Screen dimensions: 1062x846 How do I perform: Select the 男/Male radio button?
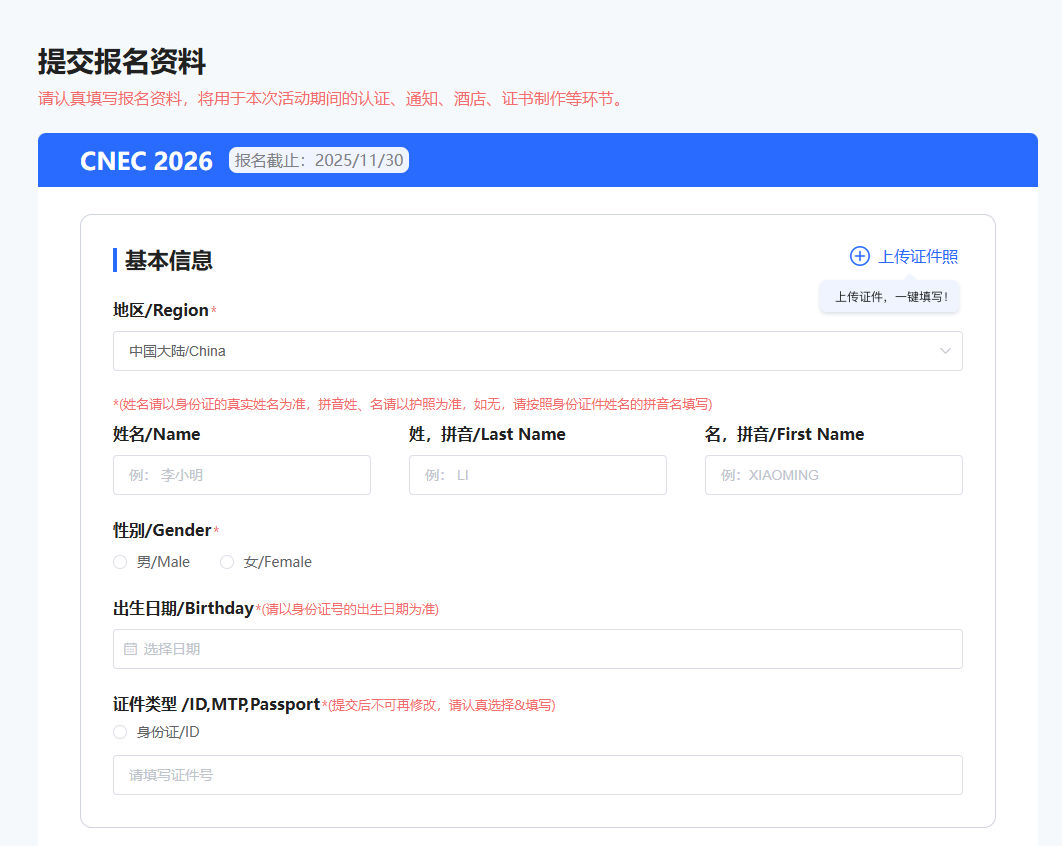tap(120, 562)
